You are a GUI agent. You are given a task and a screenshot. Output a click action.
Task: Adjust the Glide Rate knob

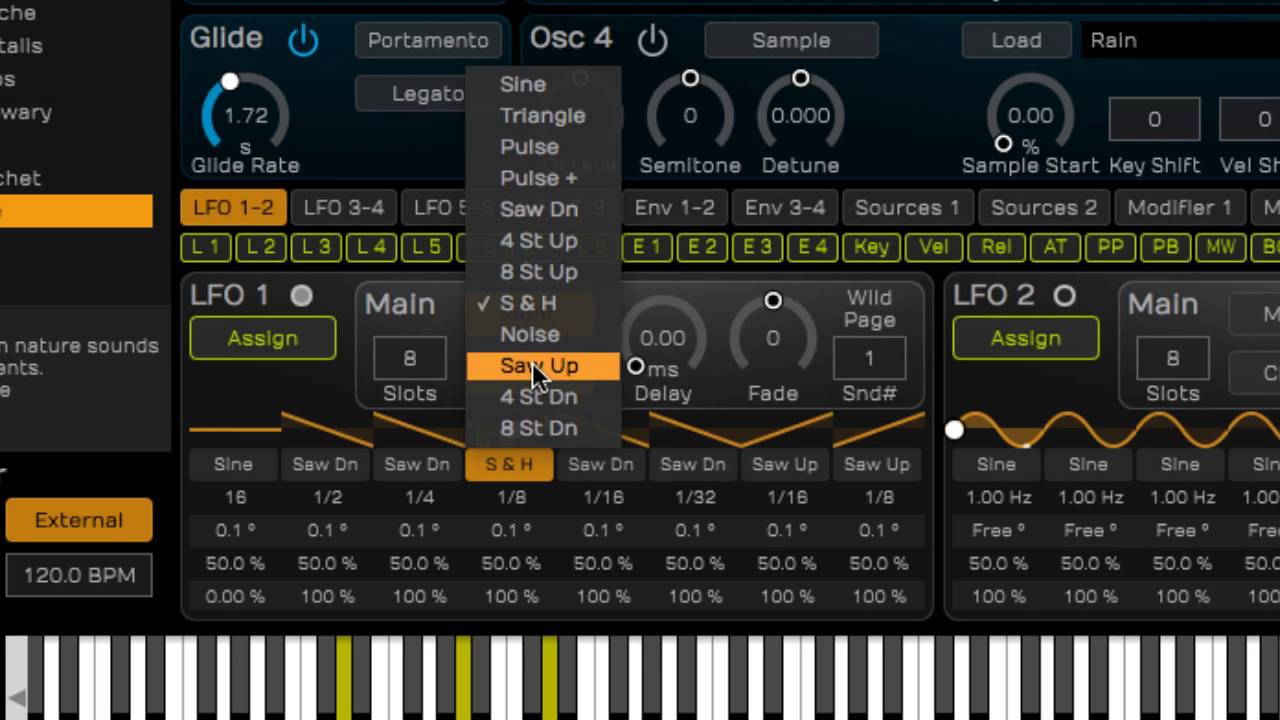coord(245,115)
